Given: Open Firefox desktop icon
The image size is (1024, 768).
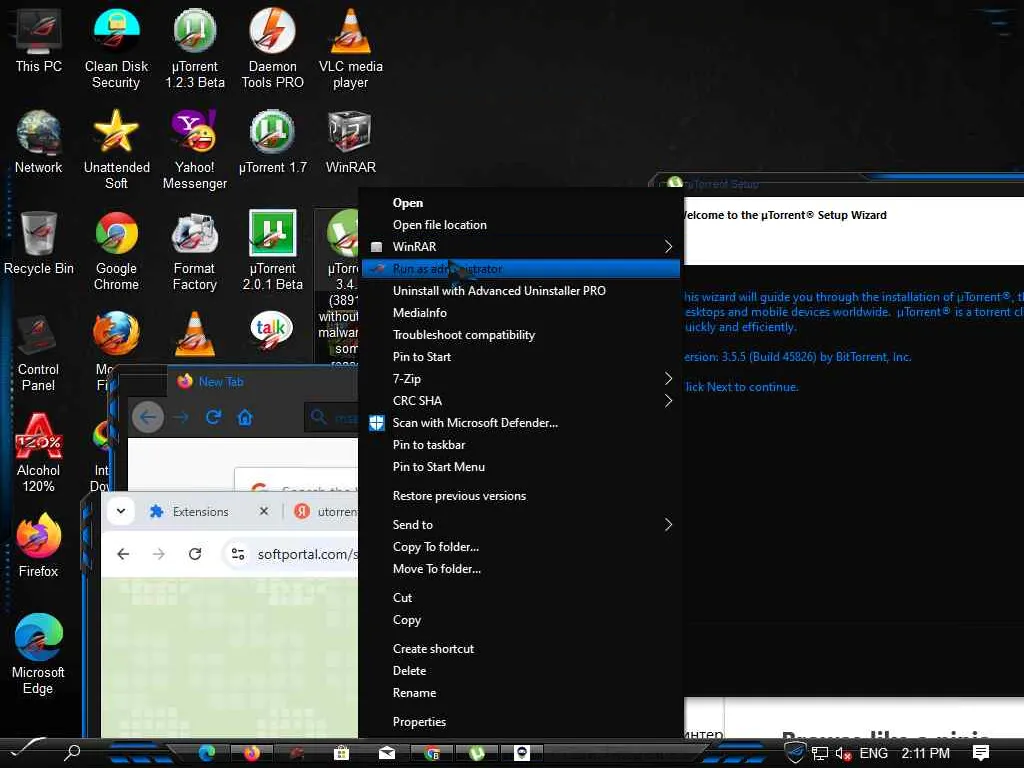Looking at the screenshot, I should click(x=39, y=546).
